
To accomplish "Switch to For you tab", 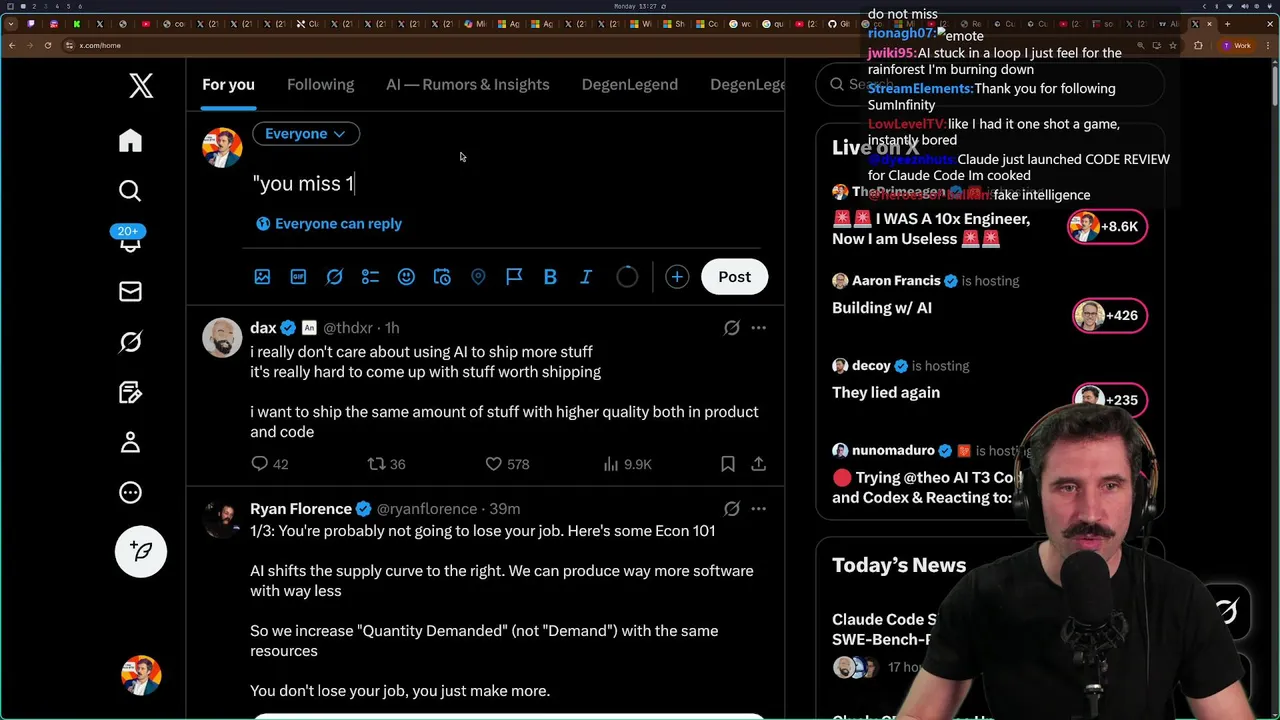I will click(x=228, y=85).
